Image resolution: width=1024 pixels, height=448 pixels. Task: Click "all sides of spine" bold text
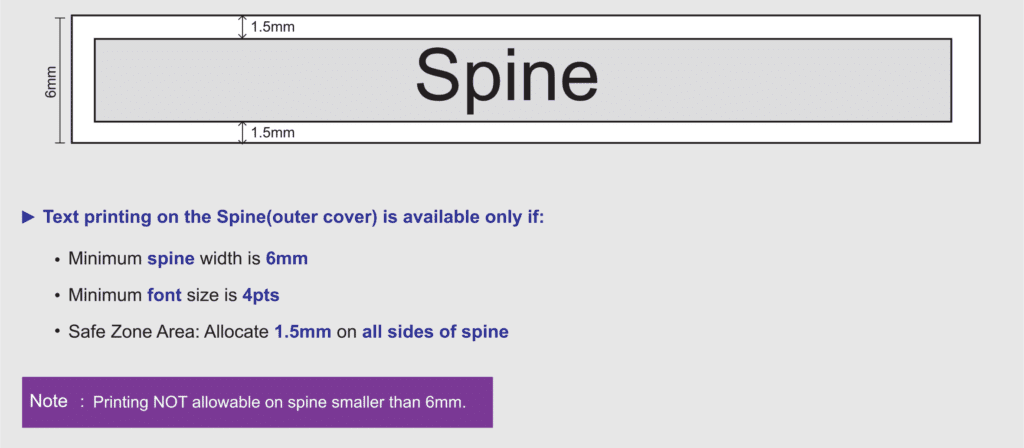(x=435, y=332)
